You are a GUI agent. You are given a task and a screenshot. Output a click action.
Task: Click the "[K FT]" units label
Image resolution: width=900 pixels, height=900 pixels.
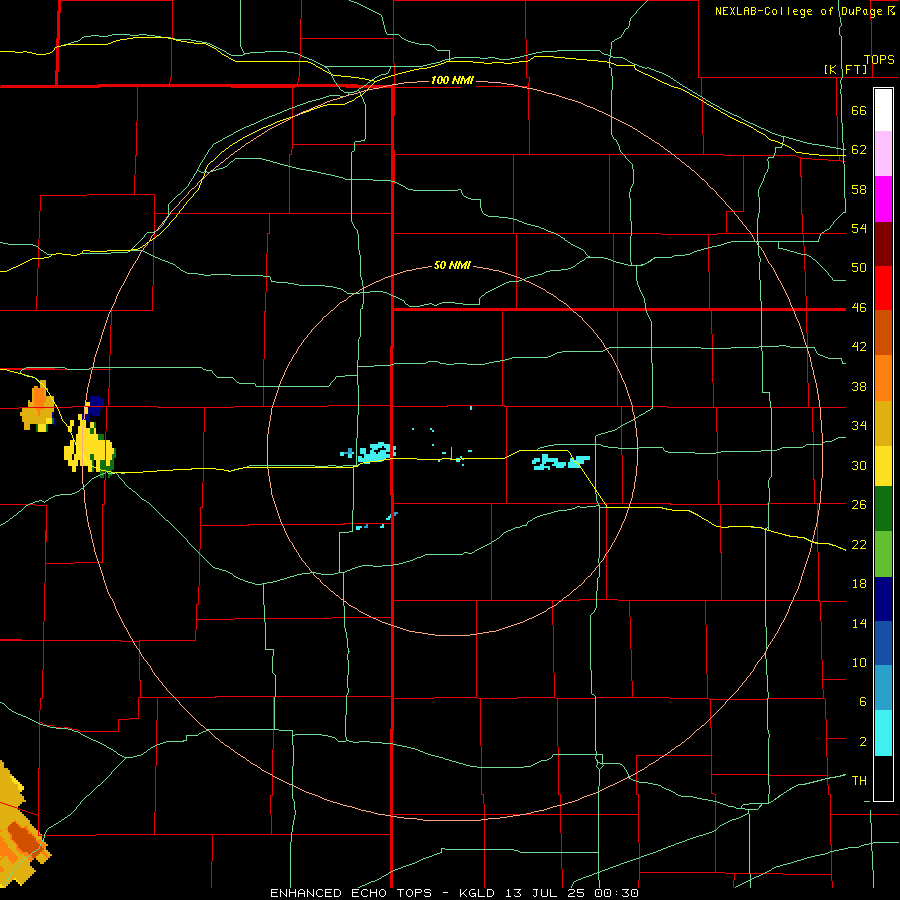tap(845, 69)
